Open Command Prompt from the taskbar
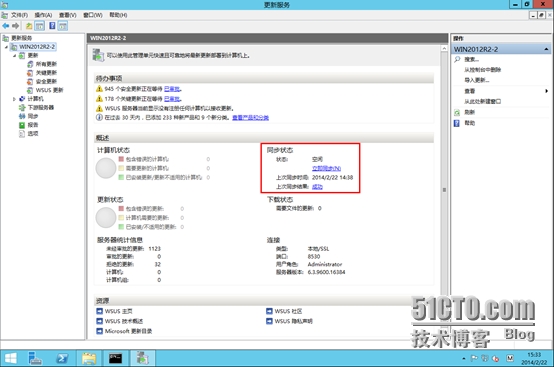Image resolution: width=554 pixels, height=367 pixels. 116,358
